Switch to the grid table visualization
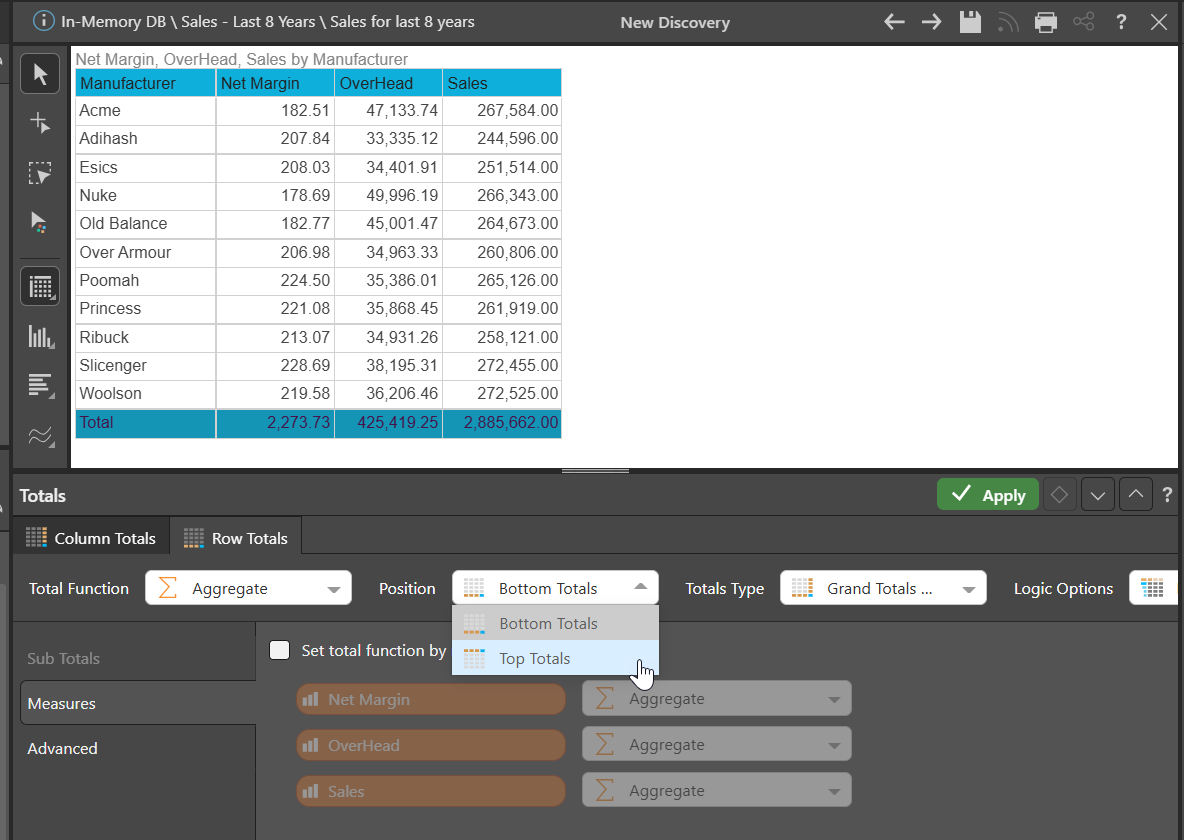Viewport: 1184px width, 840px height. pos(40,287)
